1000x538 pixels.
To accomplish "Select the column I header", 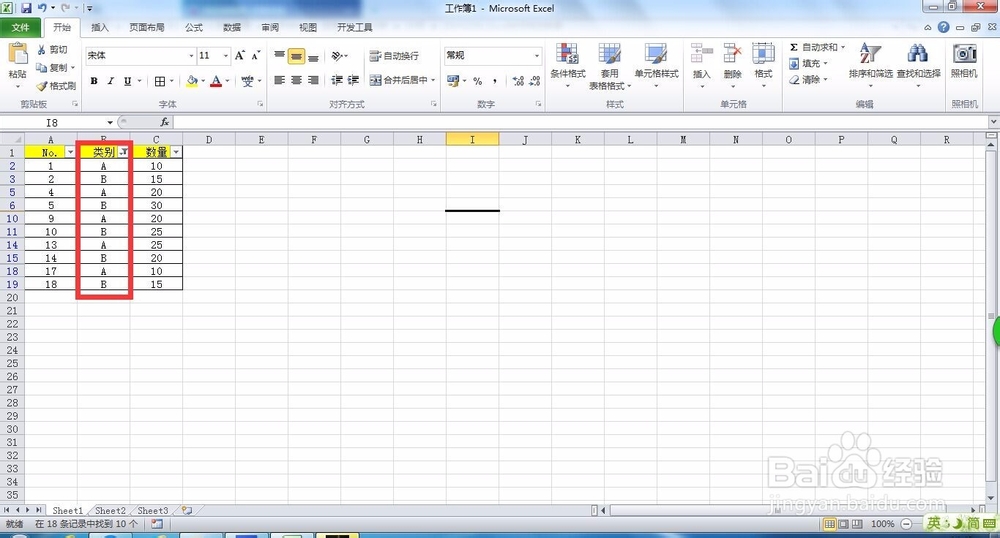I will click(472, 140).
